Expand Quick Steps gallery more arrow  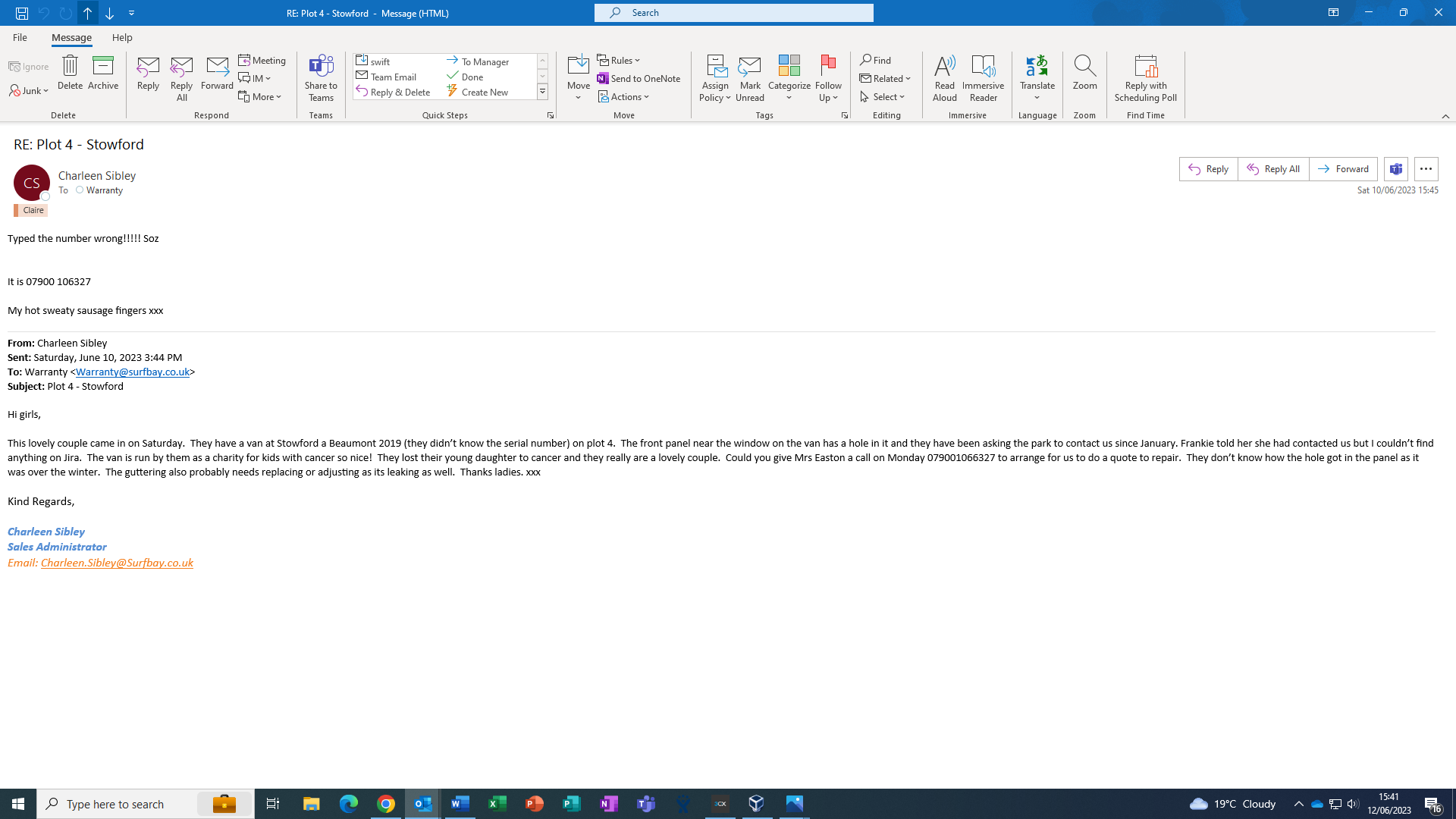[x=543, y=92]
